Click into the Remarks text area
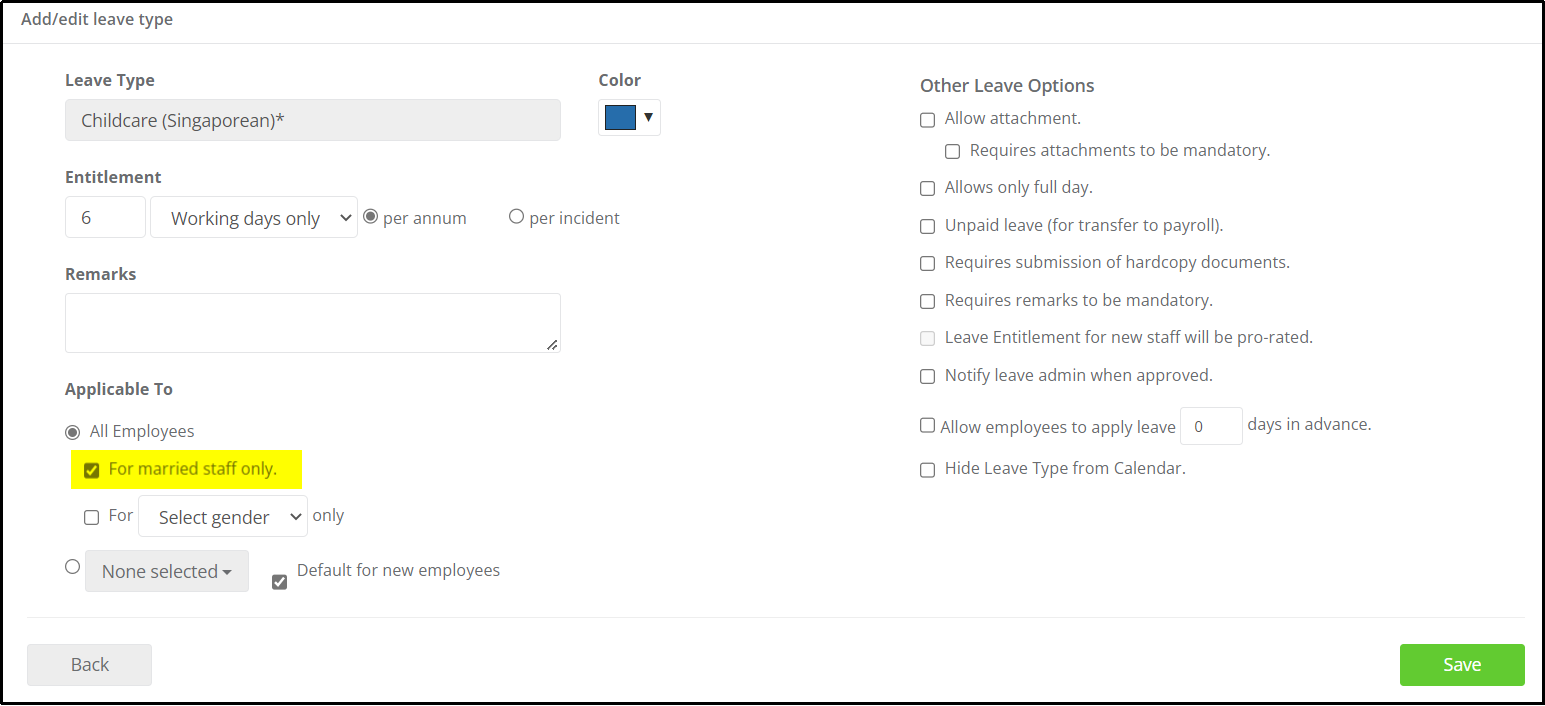 click(313, 323)
